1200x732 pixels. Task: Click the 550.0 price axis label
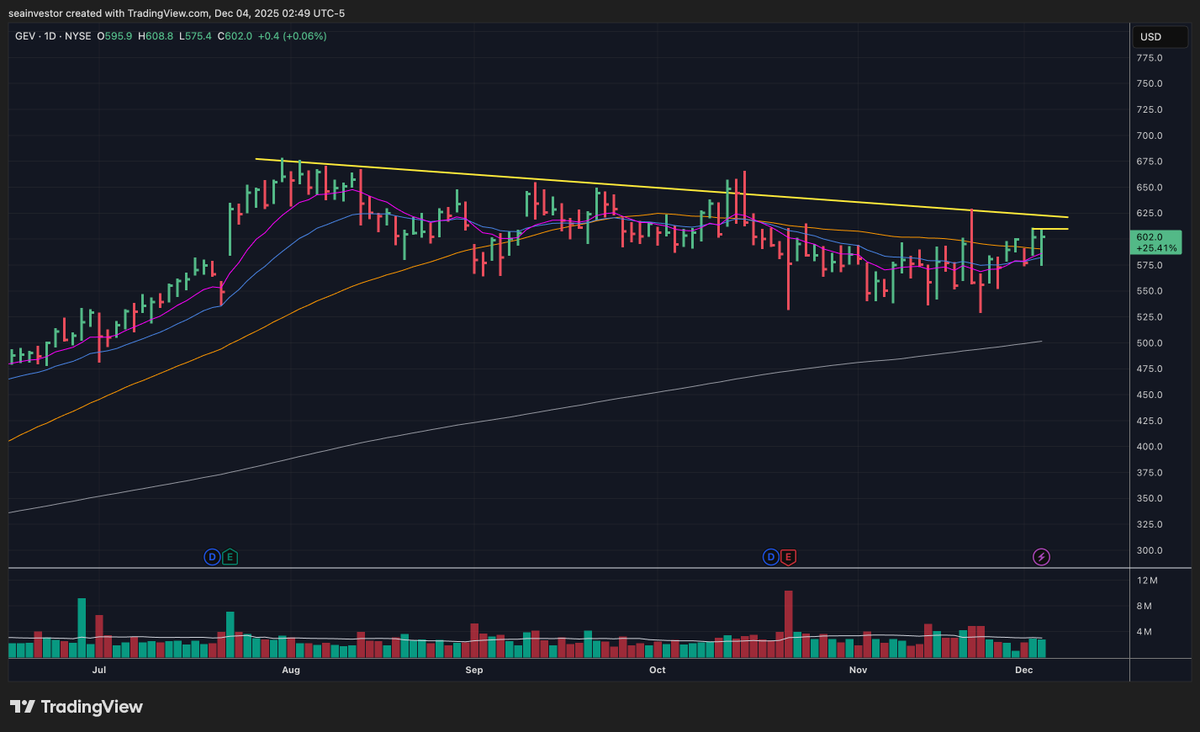coord(1150,292)
